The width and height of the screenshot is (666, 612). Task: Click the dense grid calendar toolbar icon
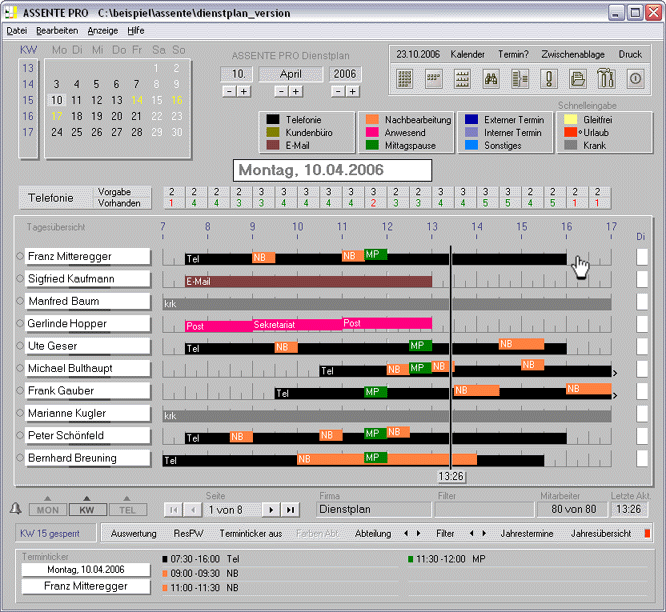(x=404, y=79)
